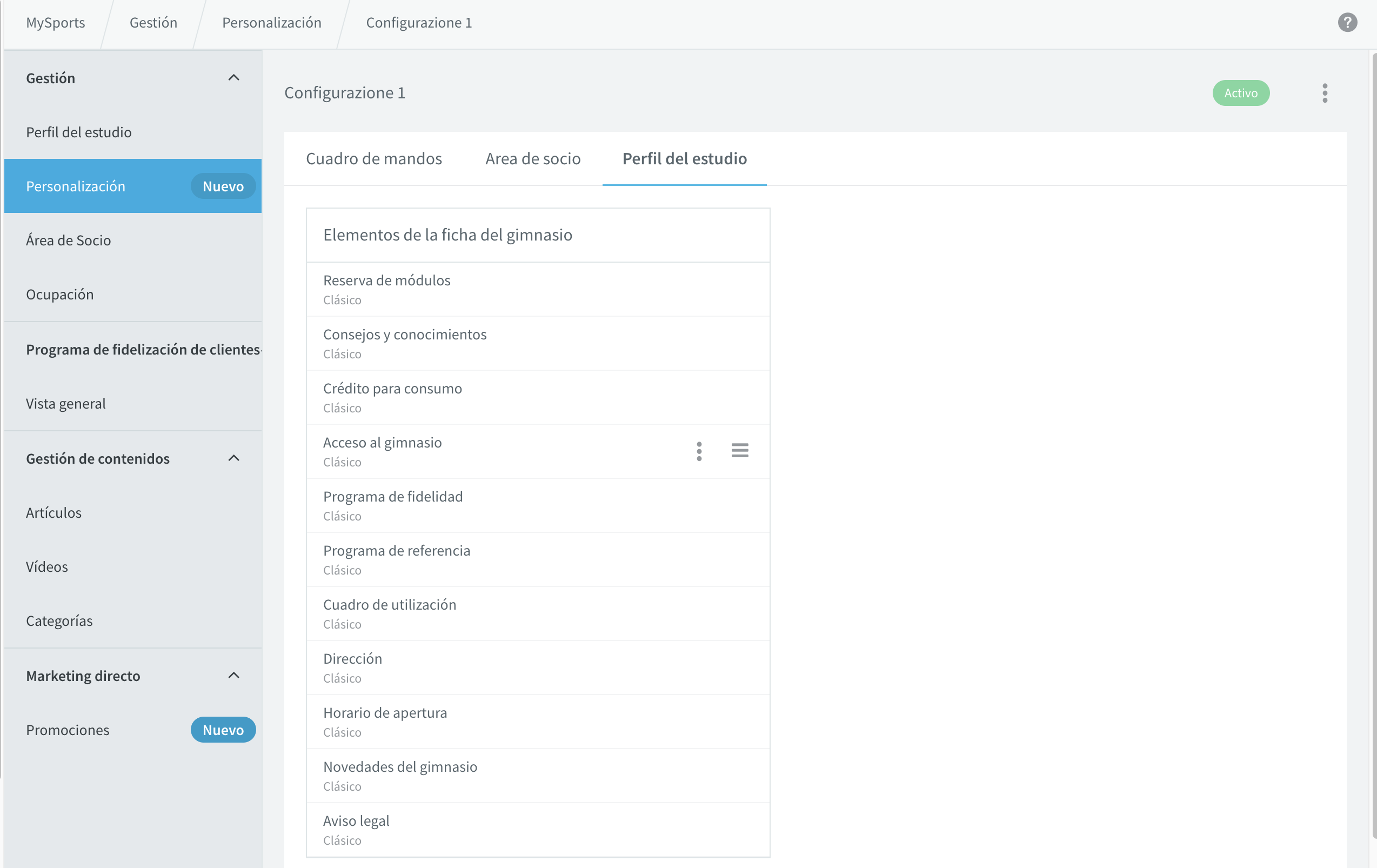Viewport: 1377px width, 868px height.
Task: Collapse the Gestión de contenidos section
Action: [233, 458]
